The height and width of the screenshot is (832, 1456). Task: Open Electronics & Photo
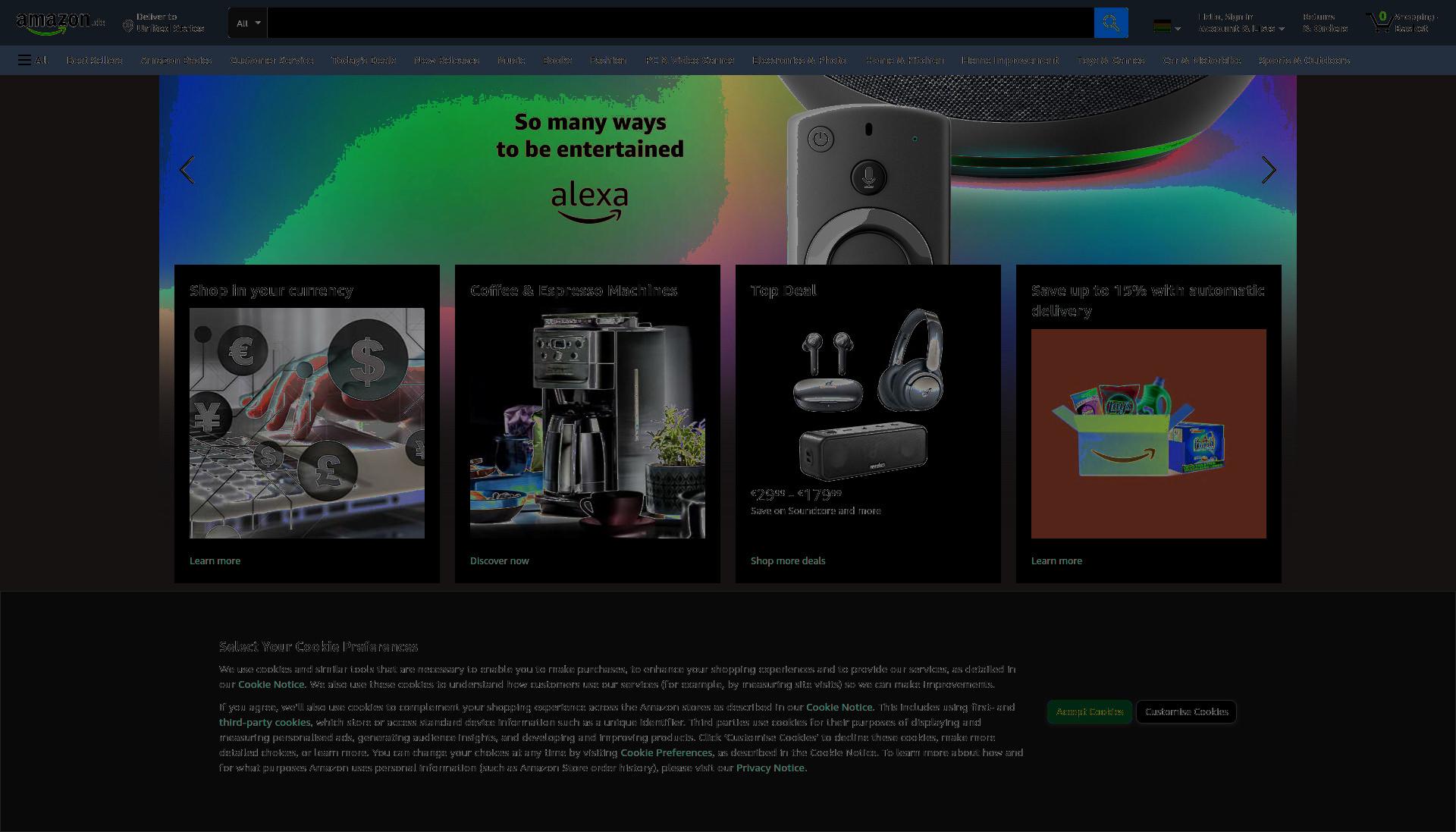pyautogui.click(x=799, y=60)
